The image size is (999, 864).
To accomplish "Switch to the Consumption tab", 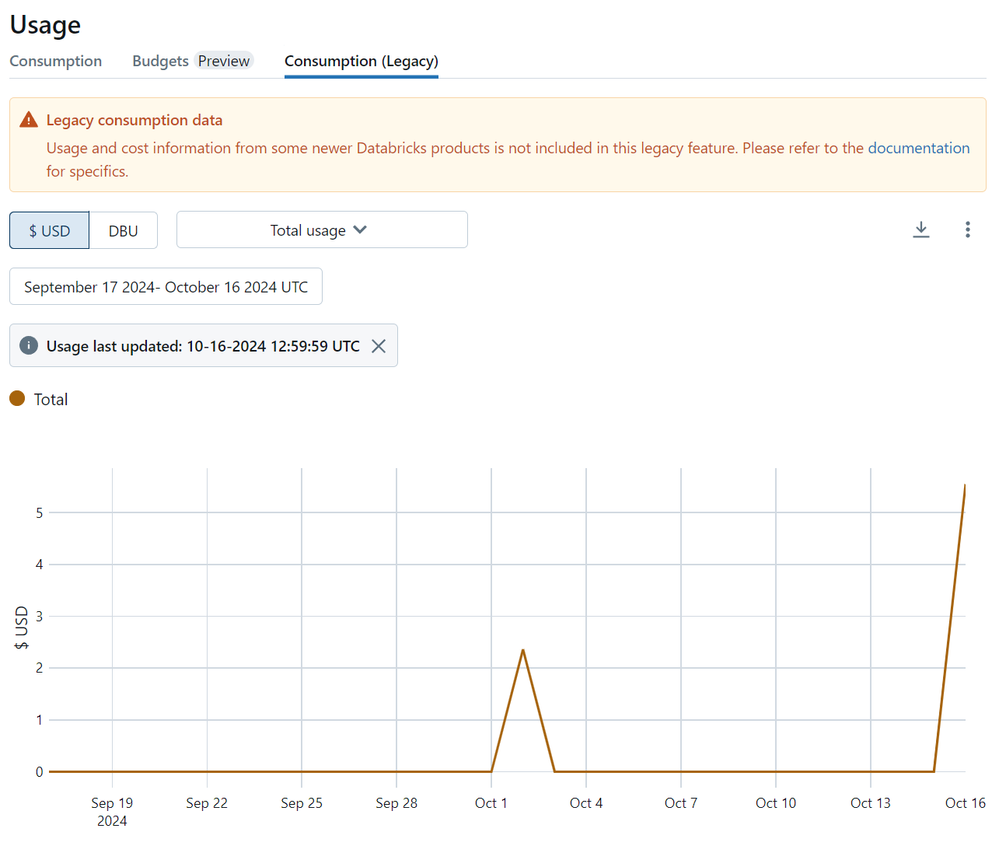I will (x=56, y=61).
